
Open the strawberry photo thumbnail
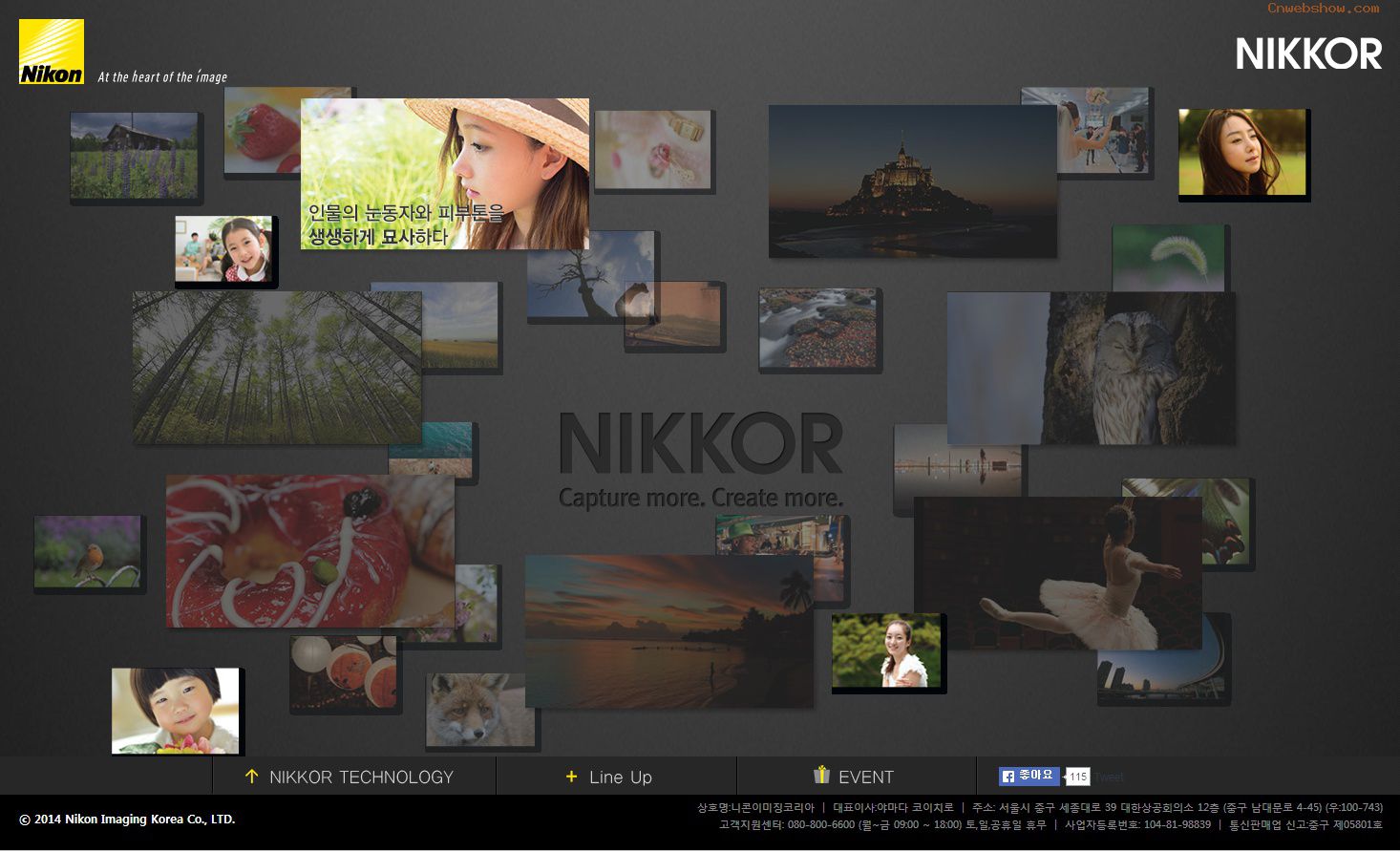(262, 131)
